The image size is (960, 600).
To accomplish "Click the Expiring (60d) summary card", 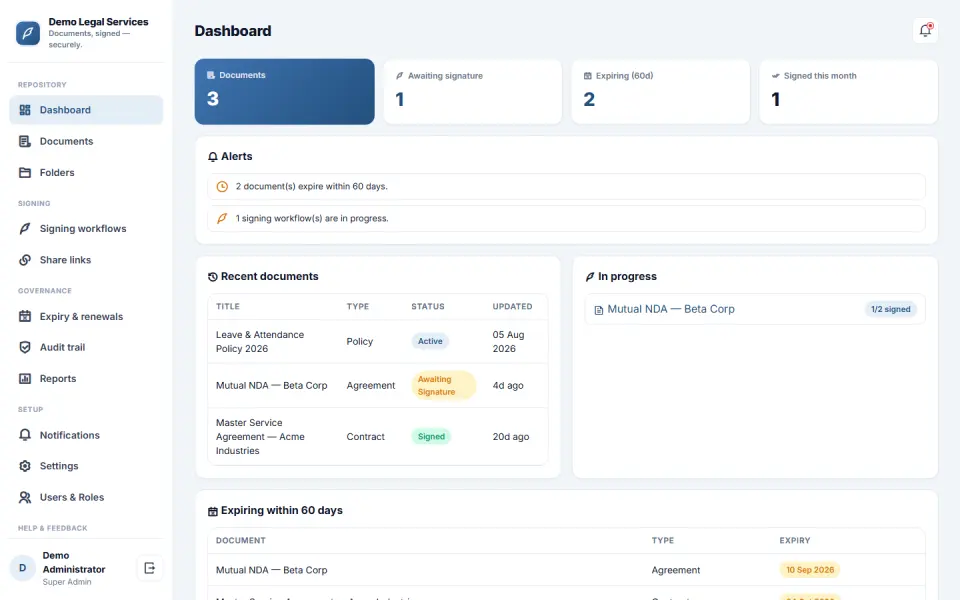I will pos(661,92).
